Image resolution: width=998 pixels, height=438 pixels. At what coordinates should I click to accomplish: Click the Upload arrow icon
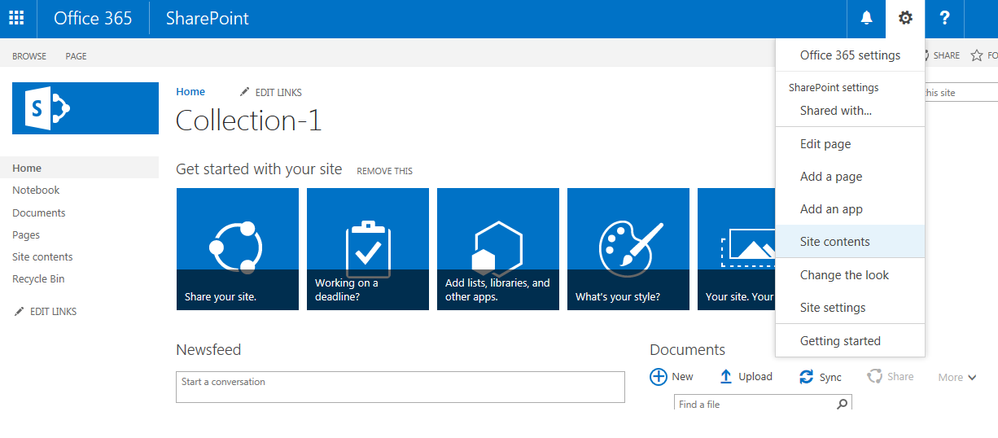click(x=726, y=377)
